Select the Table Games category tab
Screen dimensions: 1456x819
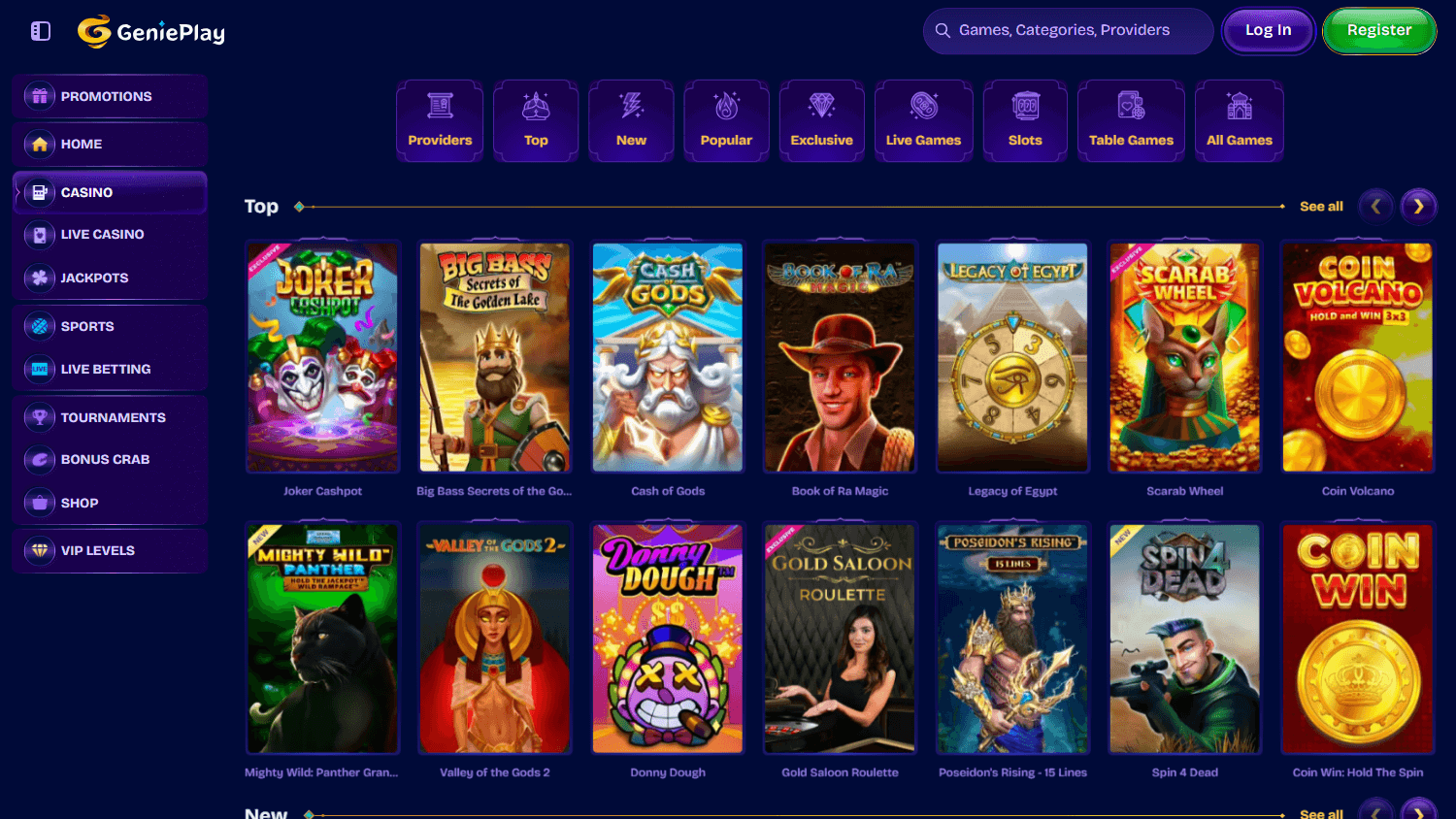pyautogui.click(x=1131, y=121)
